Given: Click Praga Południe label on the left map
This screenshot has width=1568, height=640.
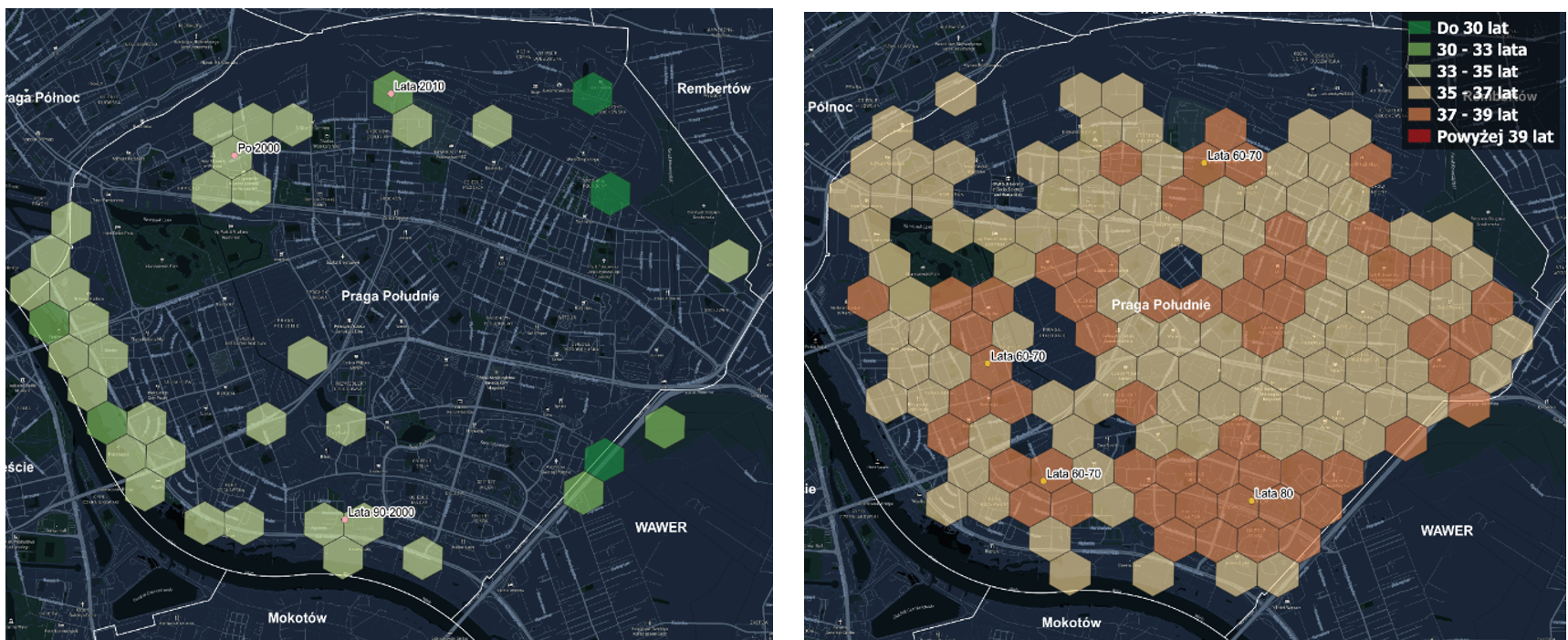Looking at the screenshot, I should coord(390,296).
